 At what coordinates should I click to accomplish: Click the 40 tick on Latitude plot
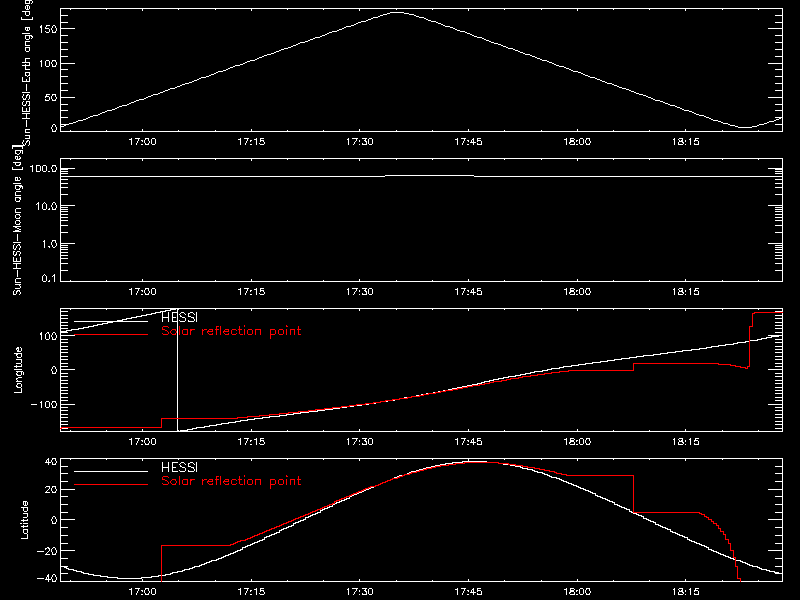[x=51, y=462]
